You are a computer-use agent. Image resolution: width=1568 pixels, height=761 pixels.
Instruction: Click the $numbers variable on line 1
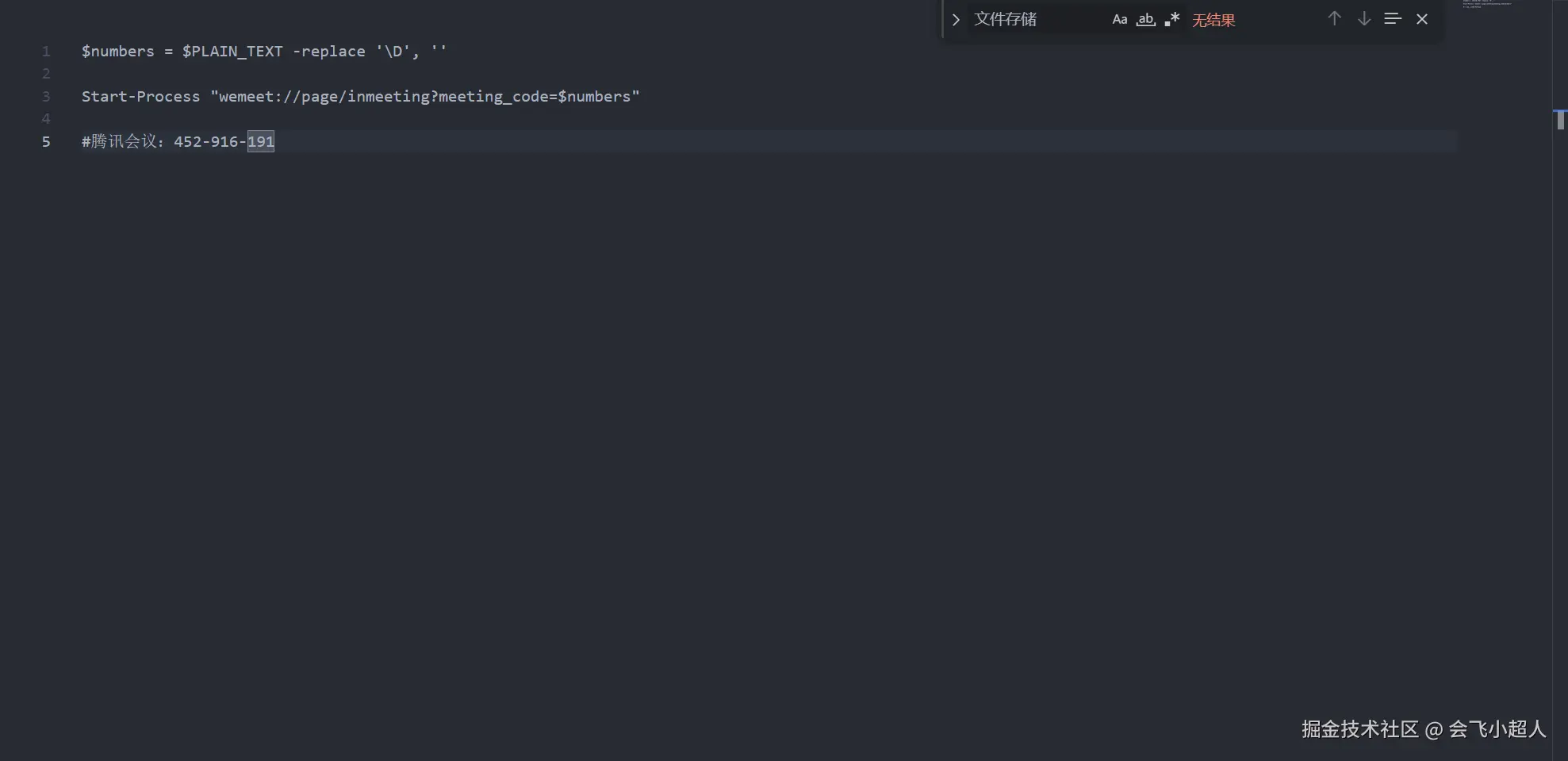click(117, 51)
